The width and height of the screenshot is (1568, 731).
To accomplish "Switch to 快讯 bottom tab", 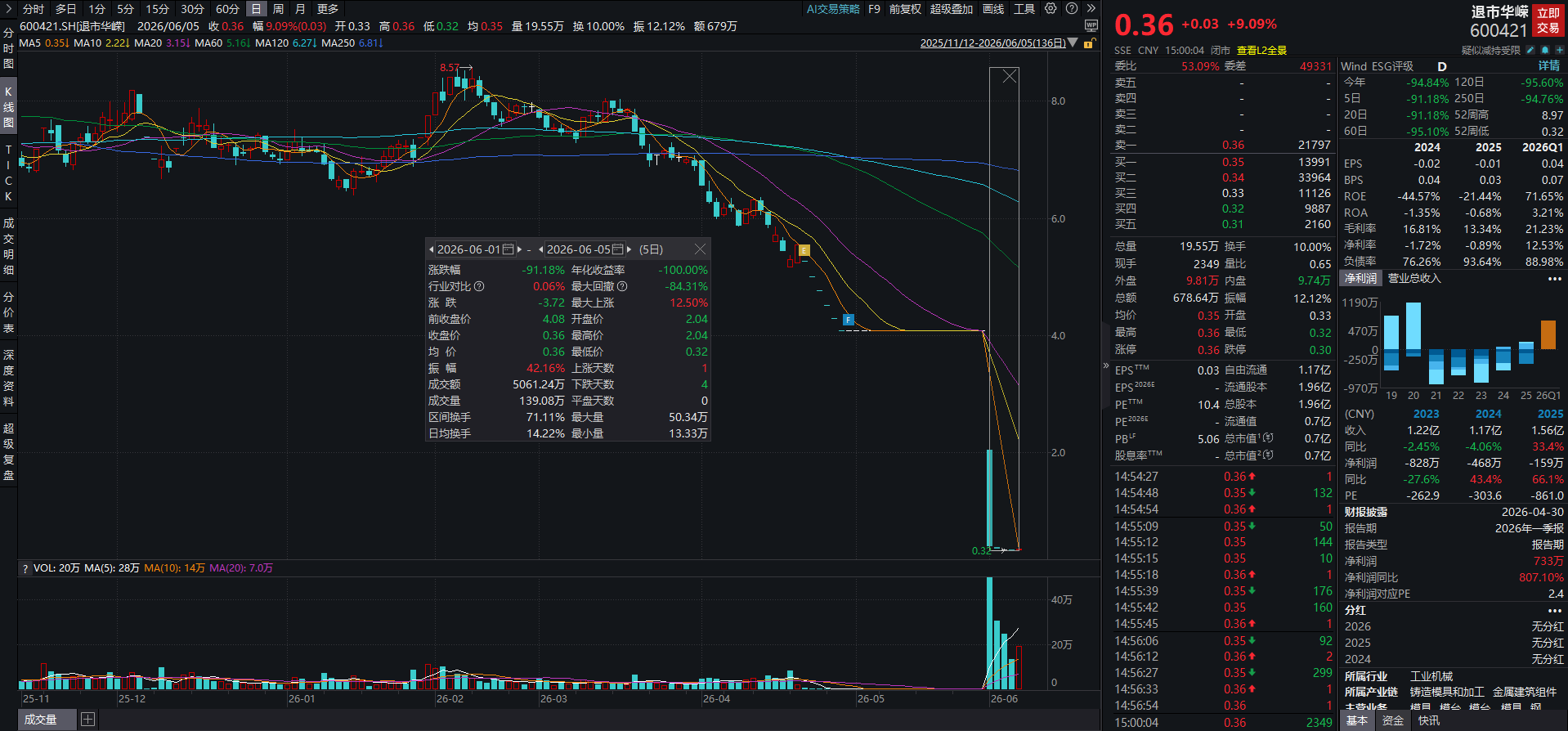I will (x=1429, y=720).
